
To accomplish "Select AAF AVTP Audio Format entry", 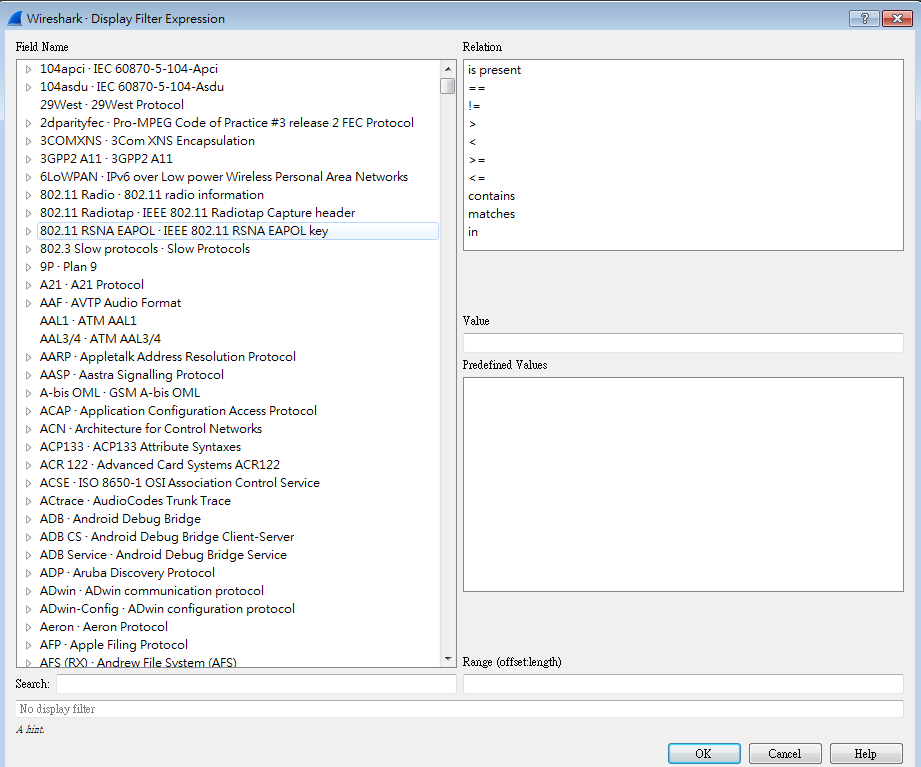I will 110,303.
